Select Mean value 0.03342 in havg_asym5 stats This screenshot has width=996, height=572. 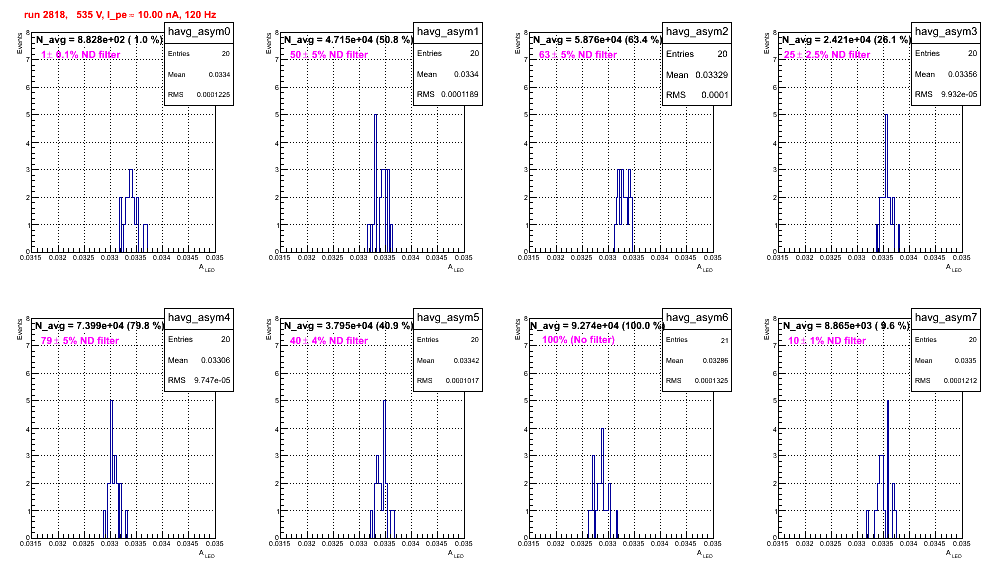pos(466,360)
